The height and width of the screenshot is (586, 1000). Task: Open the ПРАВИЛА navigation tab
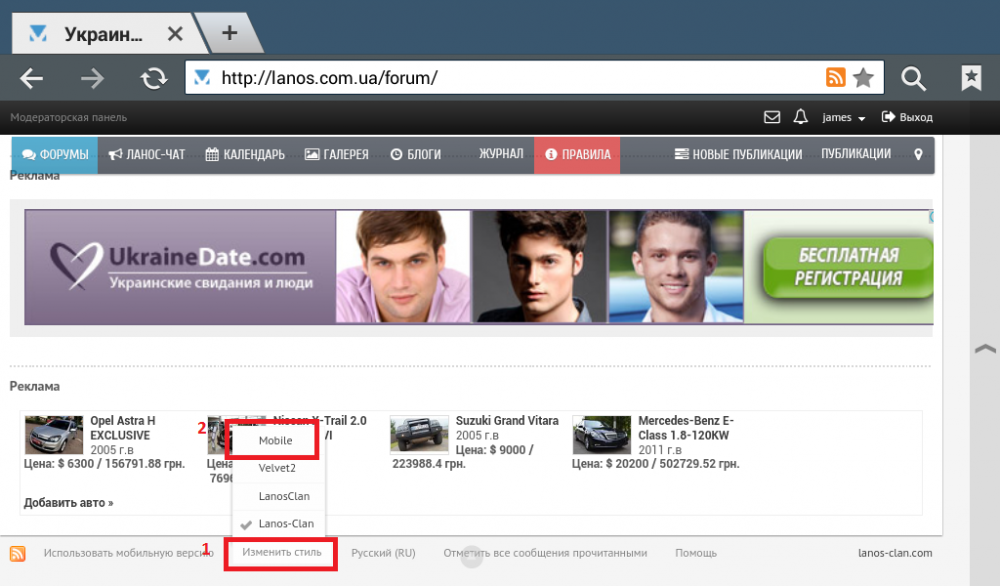click(577, 155)
